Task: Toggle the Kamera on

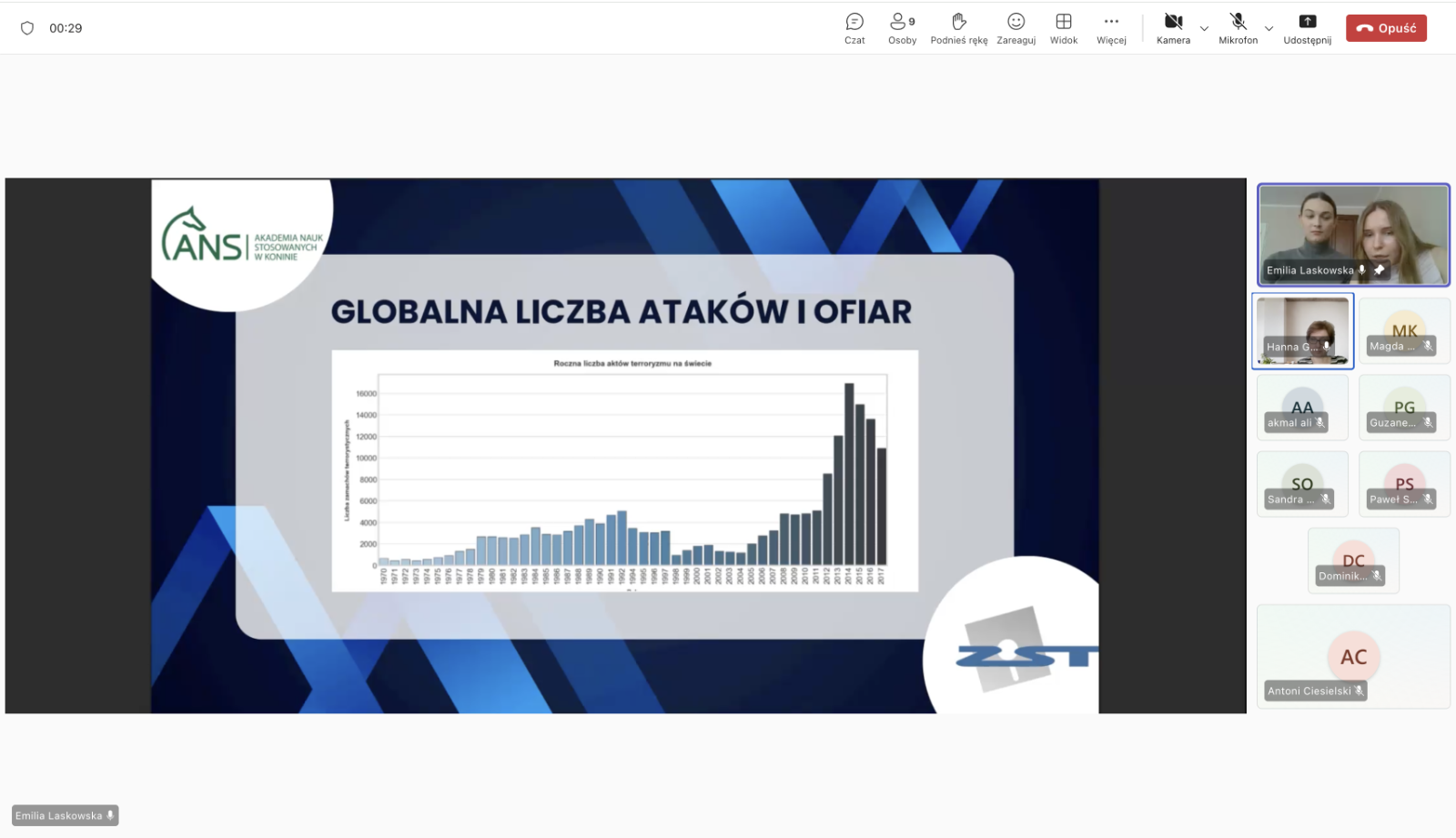Action: (1173, 28)
